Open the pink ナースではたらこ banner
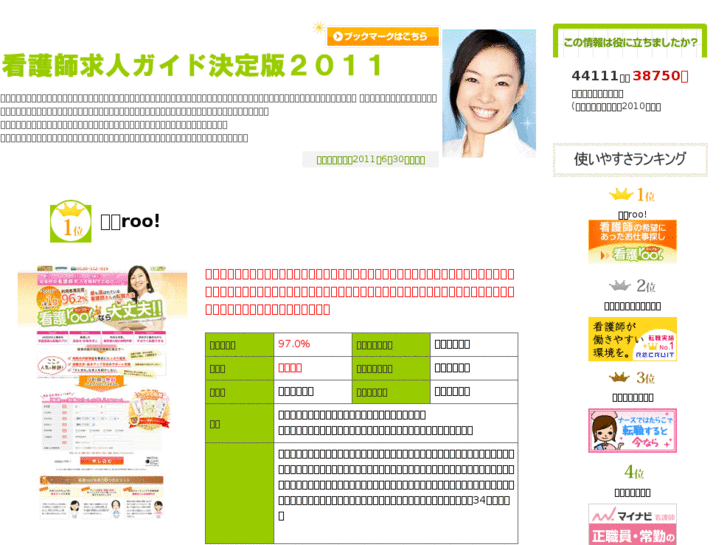This screenshot has width=727, height=545. coord(632,430)
